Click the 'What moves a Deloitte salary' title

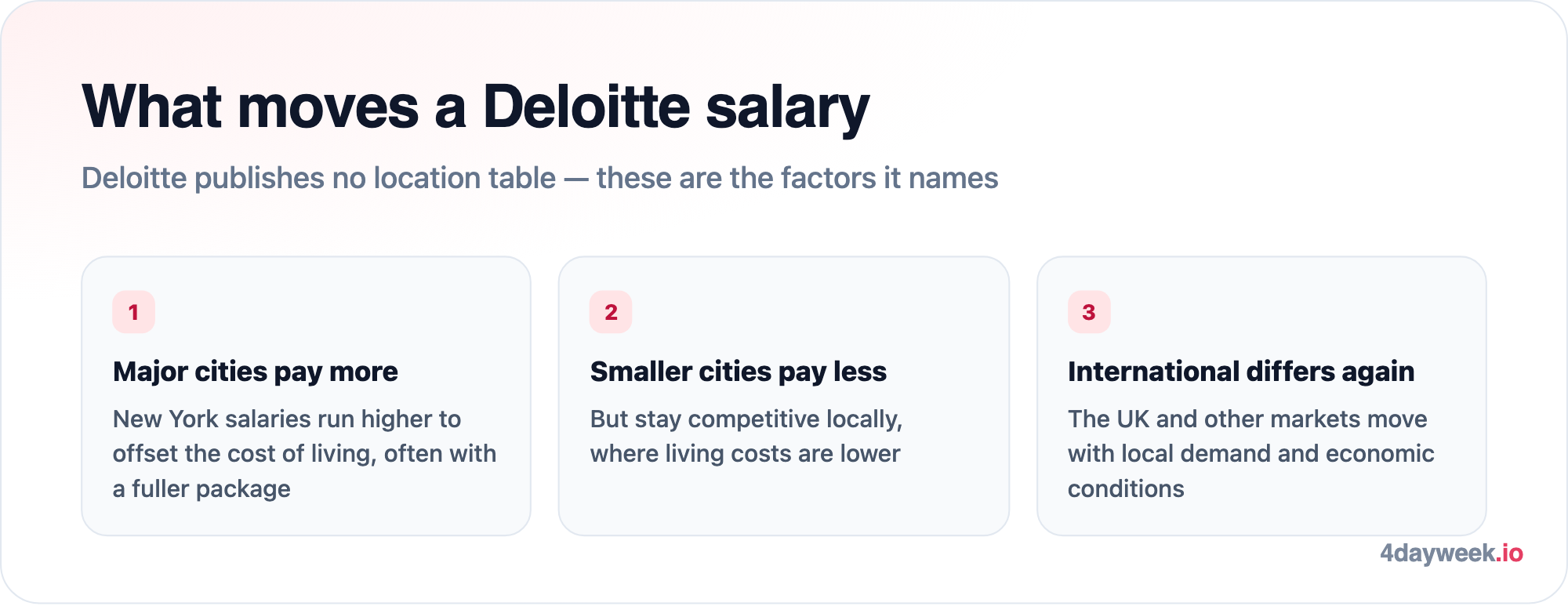476,107
